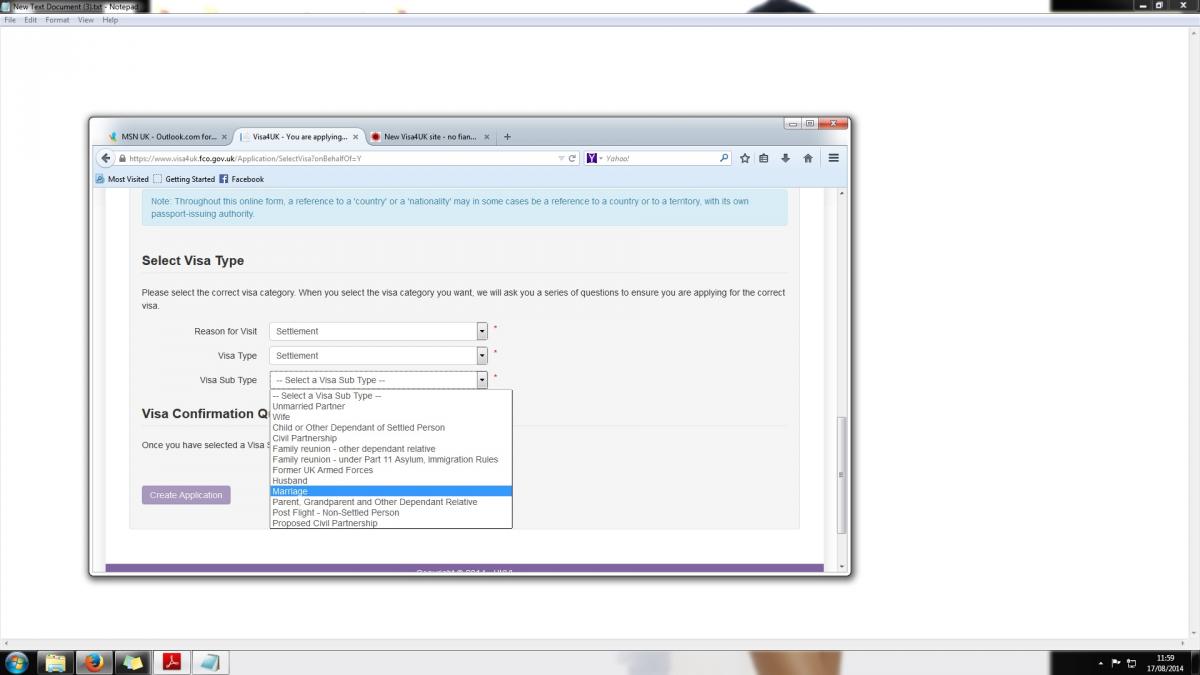Open the downloads arrow icon
The height and width of the screenshot is (675, 1200).
click(786, 158)
